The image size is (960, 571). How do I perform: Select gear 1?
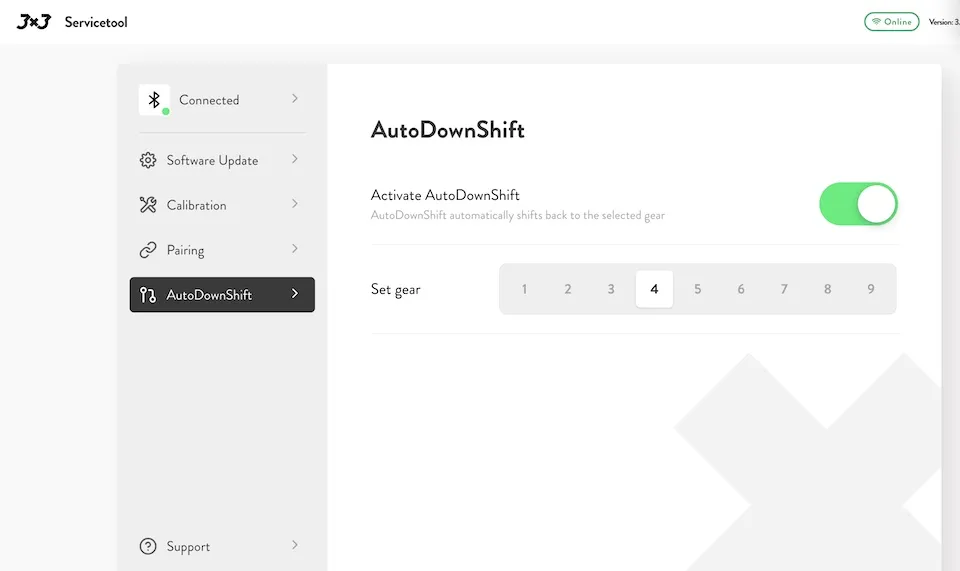(524, 289)
